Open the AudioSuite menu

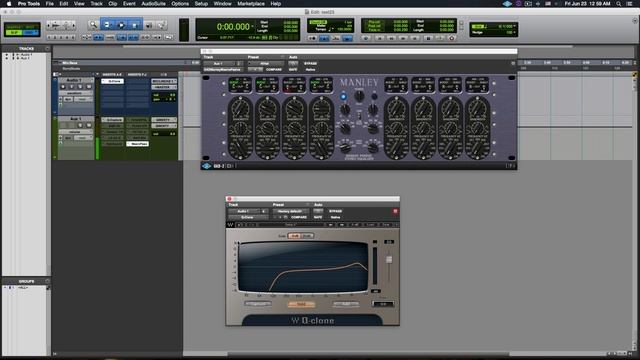pyautogui.click(x=153, y=4)
